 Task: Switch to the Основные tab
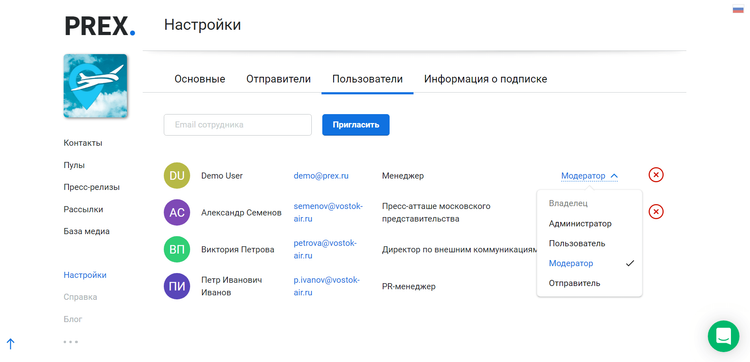point(199,79)
